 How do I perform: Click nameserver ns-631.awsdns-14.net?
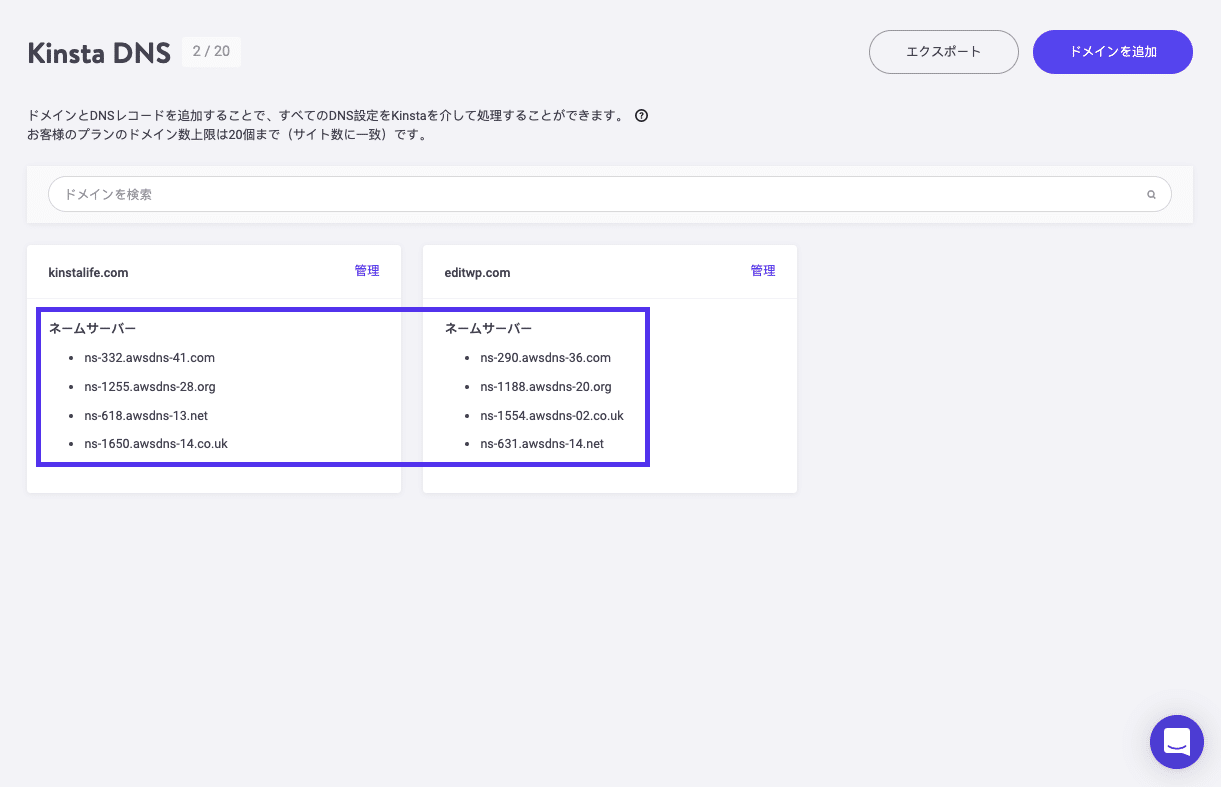(541, 443)
